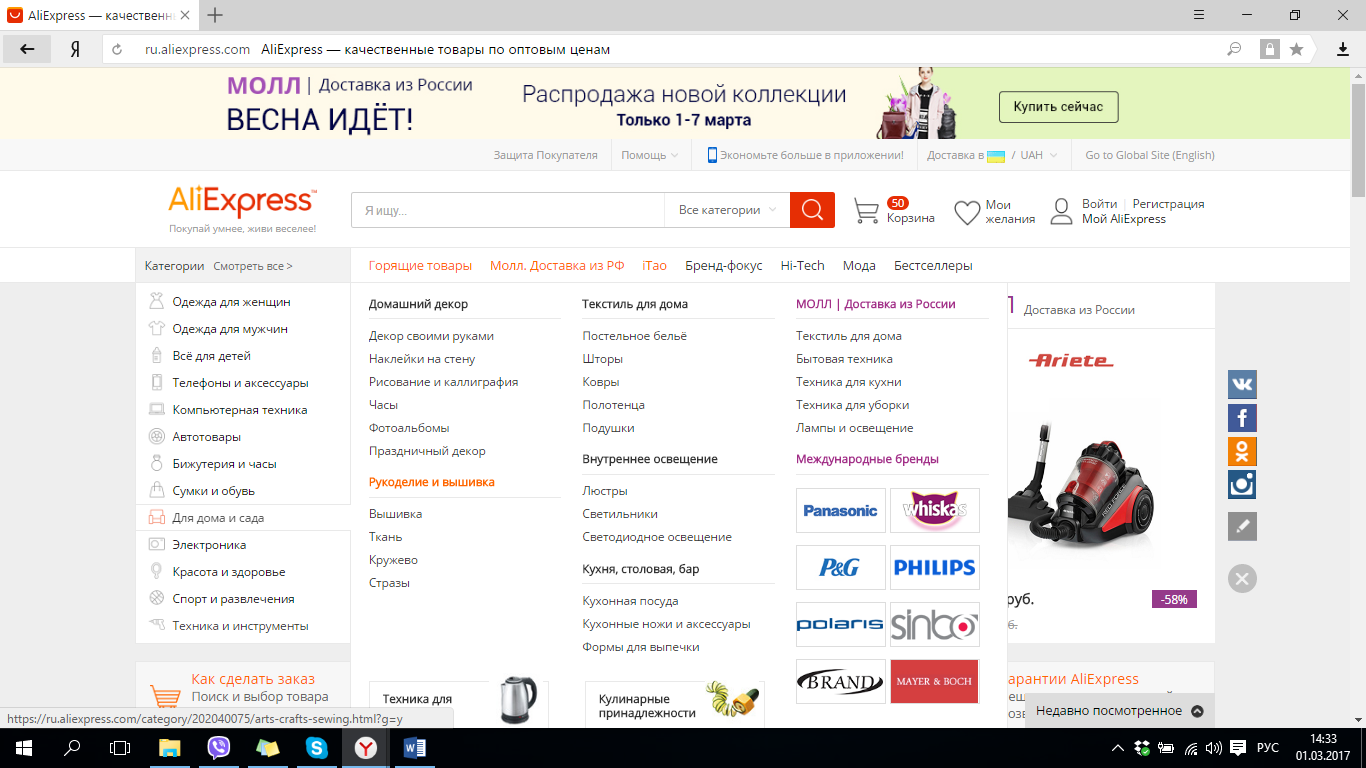Switch РУС keyboard language in tray
The image size is (1366, 768).
coord(1268,748)
